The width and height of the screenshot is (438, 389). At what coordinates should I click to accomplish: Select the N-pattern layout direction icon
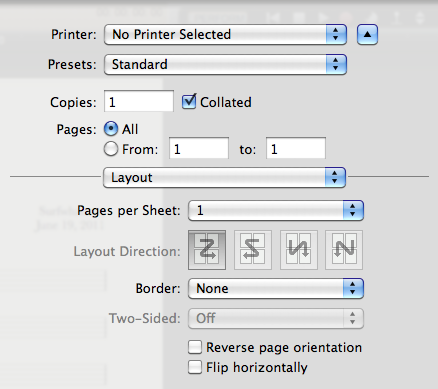(344, 250)
